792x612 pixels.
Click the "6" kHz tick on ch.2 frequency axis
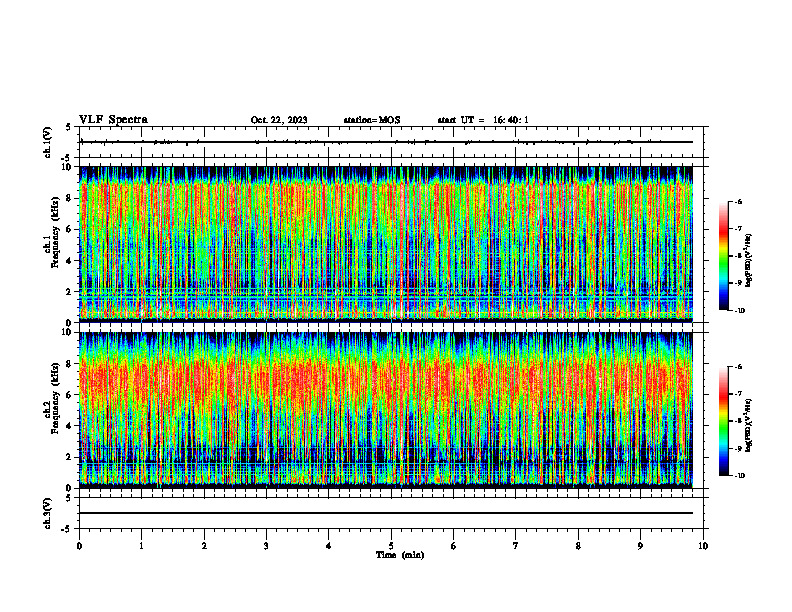[70, 395]
